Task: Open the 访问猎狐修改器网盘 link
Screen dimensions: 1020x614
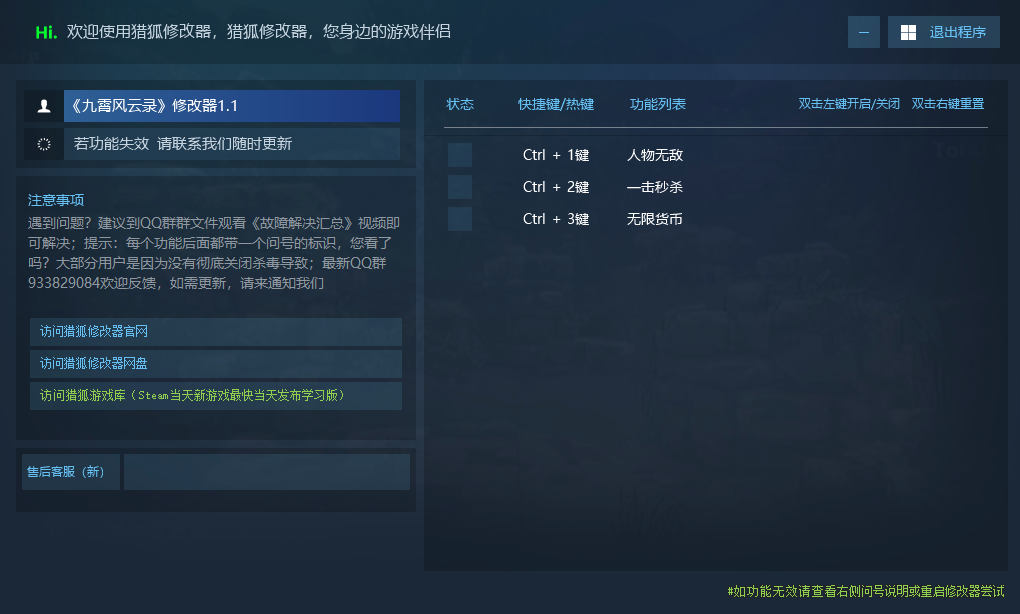Action: pyautogui.click(x=216, y=364)
